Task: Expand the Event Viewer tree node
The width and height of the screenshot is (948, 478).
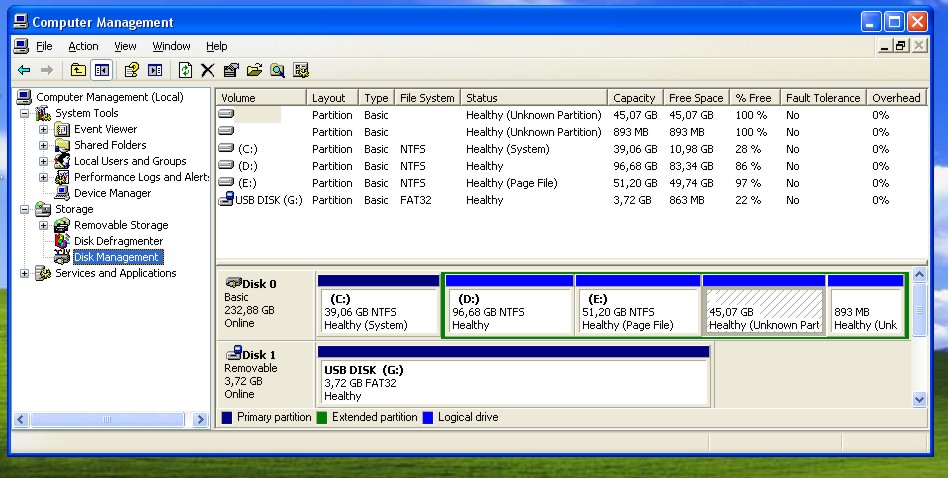Action: [44, 129]
